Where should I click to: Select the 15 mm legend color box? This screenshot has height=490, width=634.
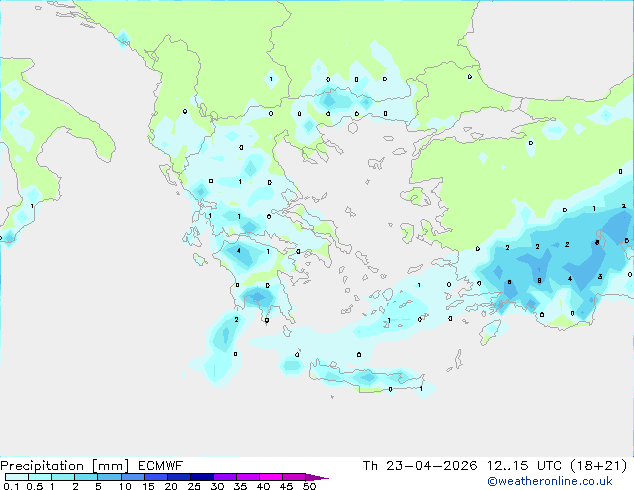click(155, 477)
